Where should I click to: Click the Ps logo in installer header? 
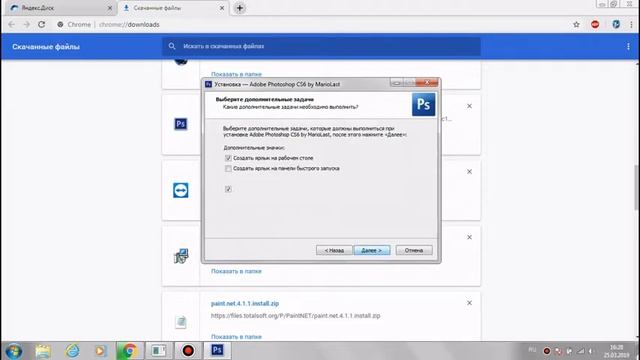coord(423,104)
